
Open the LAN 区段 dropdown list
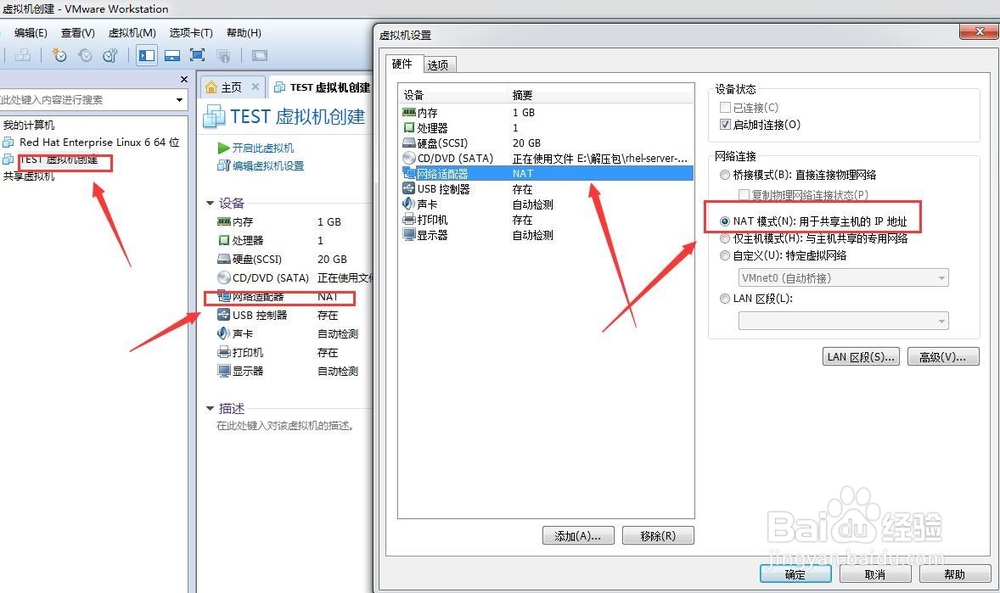point(843,321)
